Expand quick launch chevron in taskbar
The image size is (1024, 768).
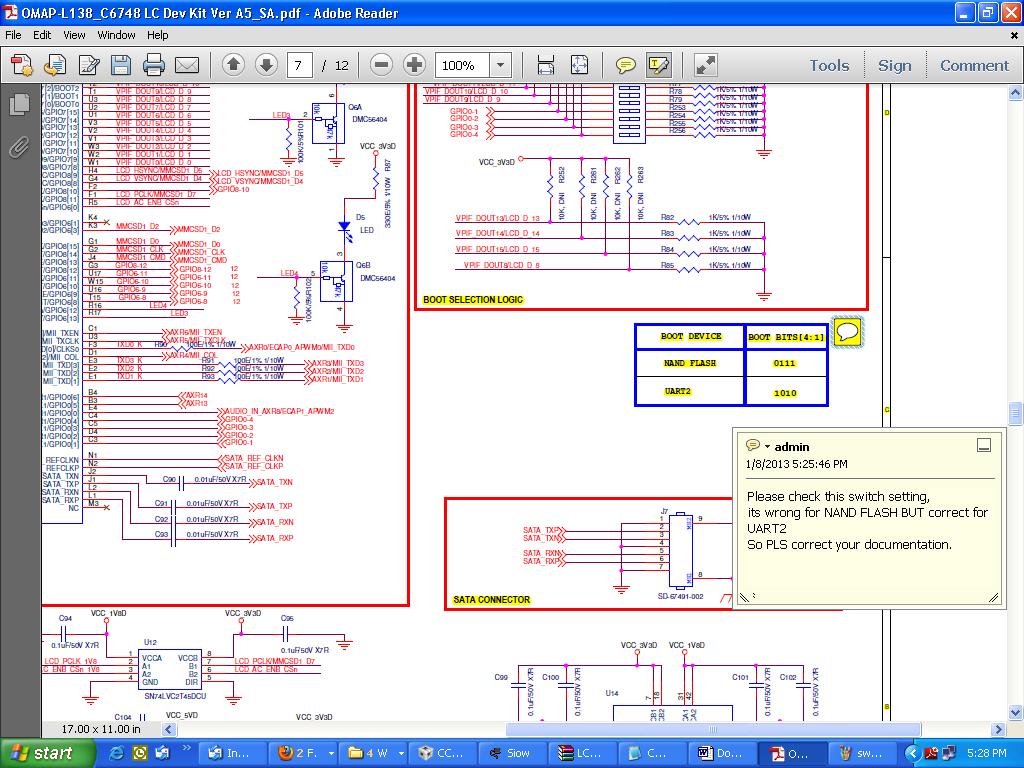coord(186,748)
